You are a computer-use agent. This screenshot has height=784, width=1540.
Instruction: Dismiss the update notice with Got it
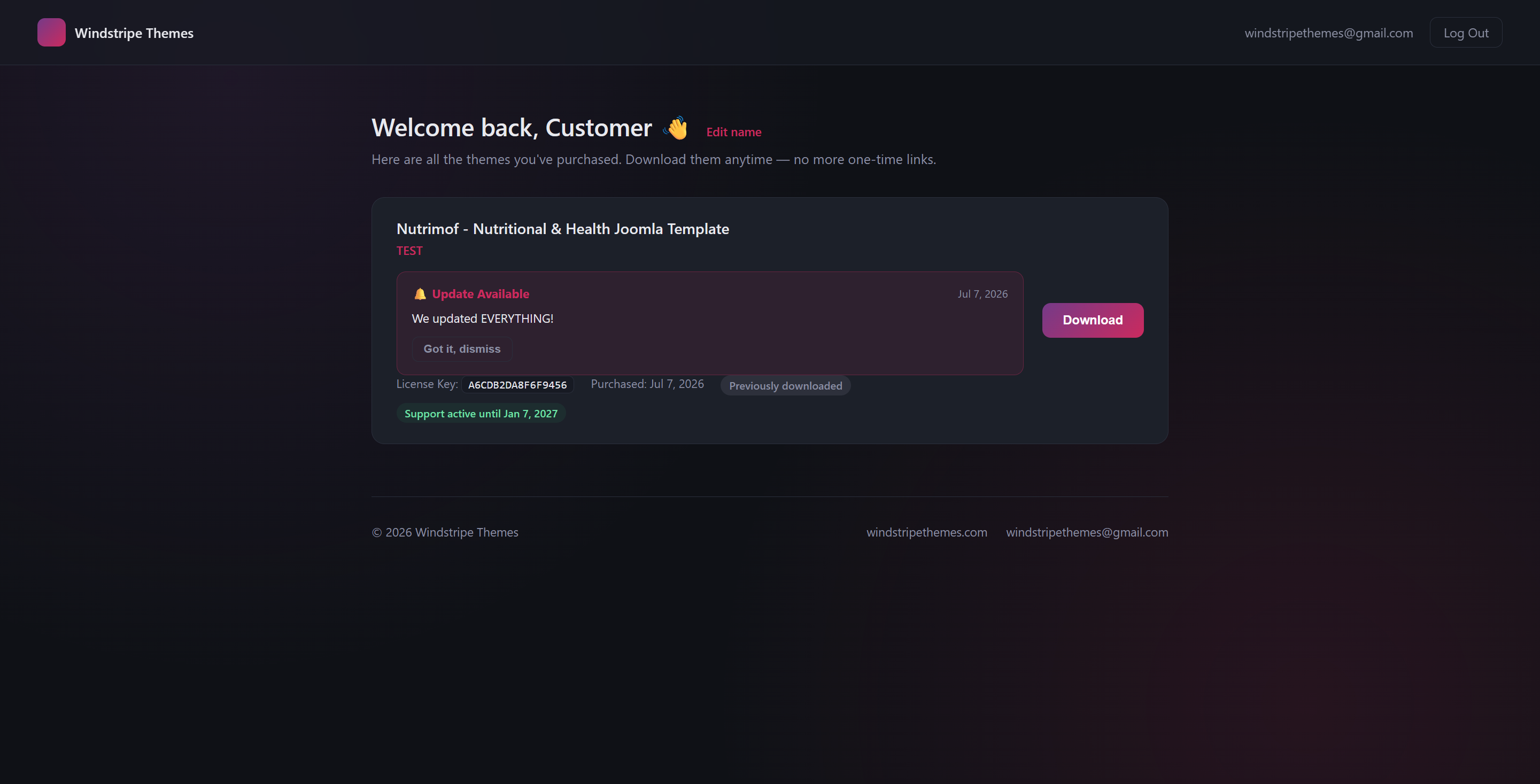pos(462,349)
